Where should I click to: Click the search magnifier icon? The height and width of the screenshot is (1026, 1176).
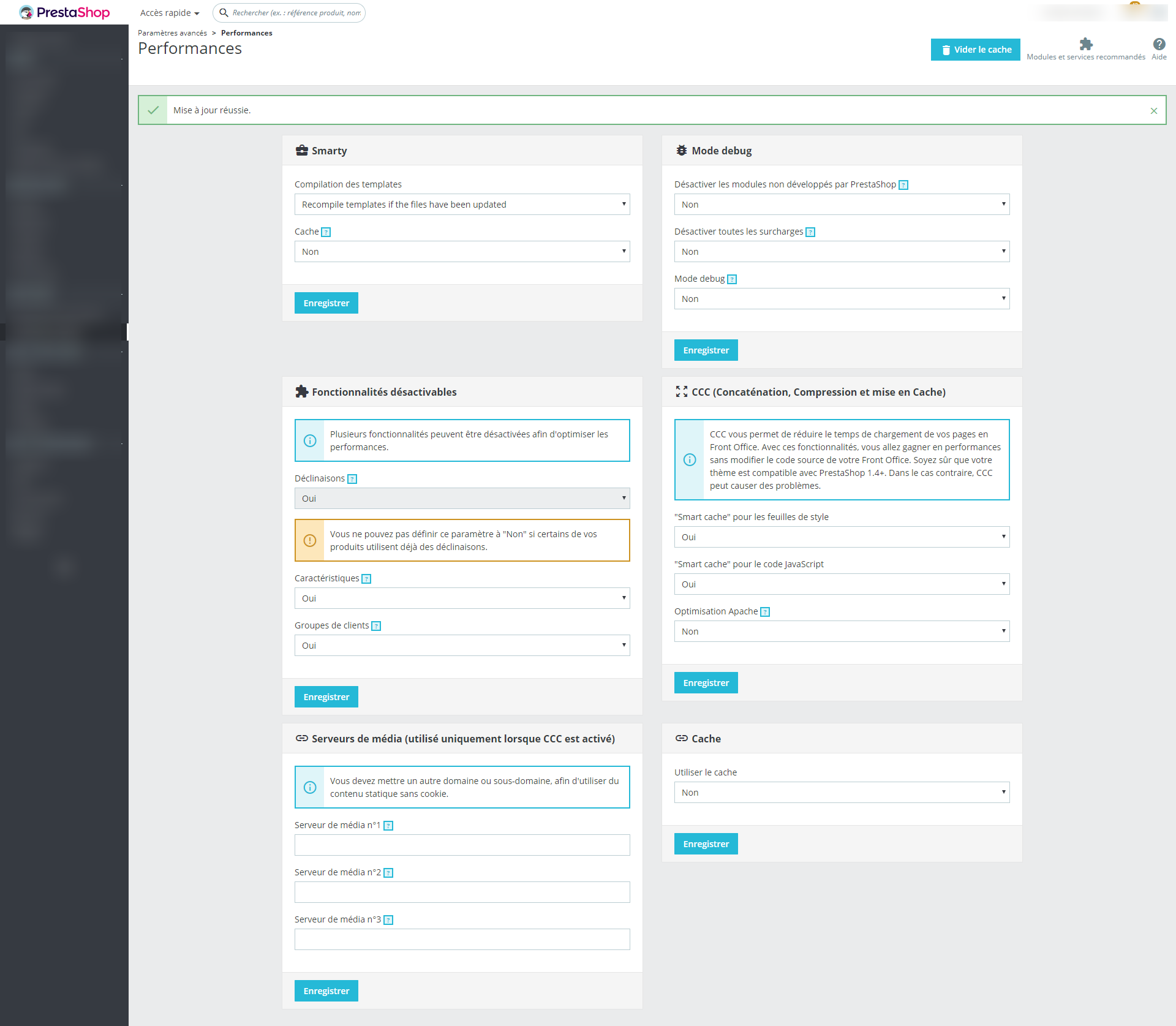[224, 13]
